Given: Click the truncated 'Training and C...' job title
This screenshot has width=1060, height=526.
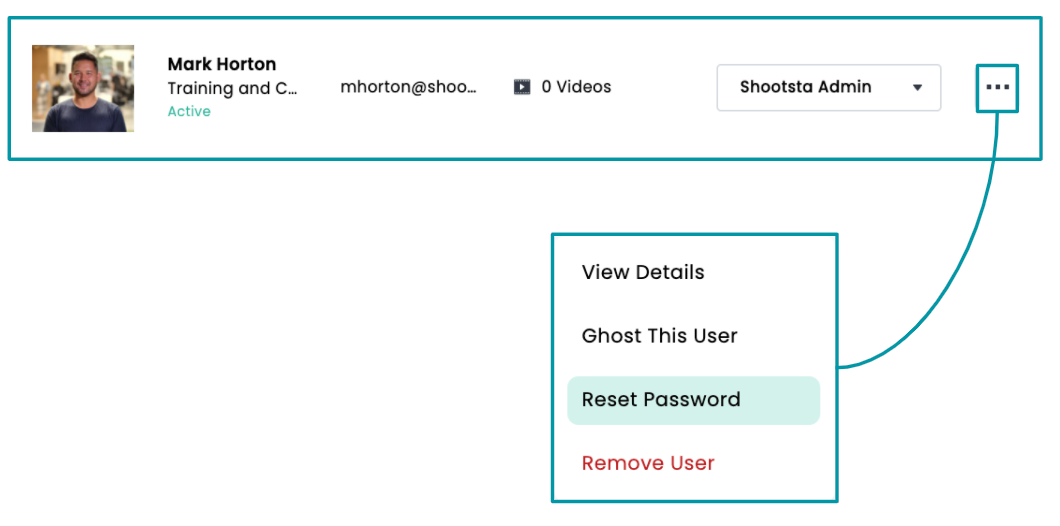Looking at the screenshot, I should click(x=232, y=88).
